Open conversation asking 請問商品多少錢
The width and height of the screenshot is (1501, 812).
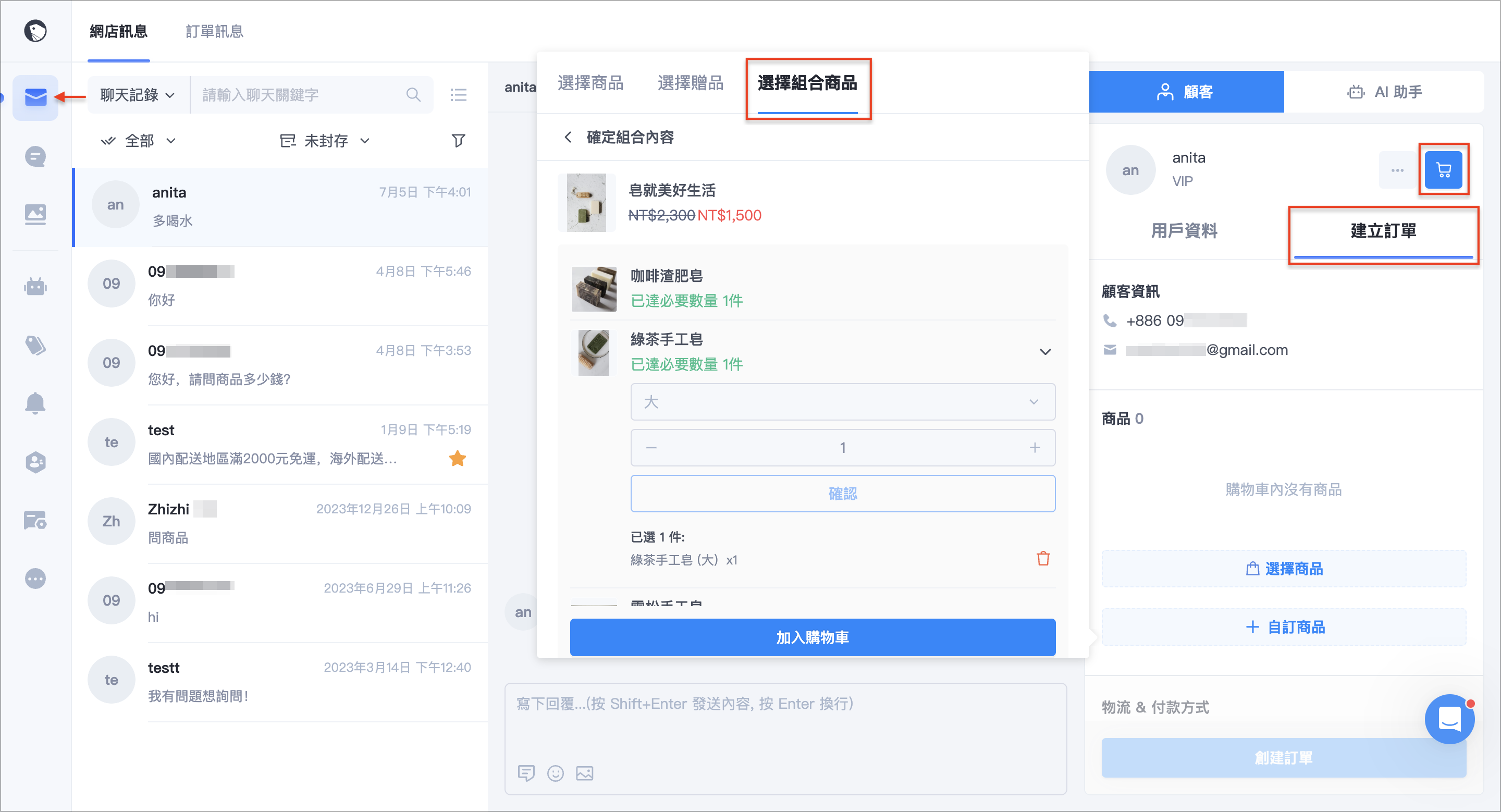click(281, 365)
